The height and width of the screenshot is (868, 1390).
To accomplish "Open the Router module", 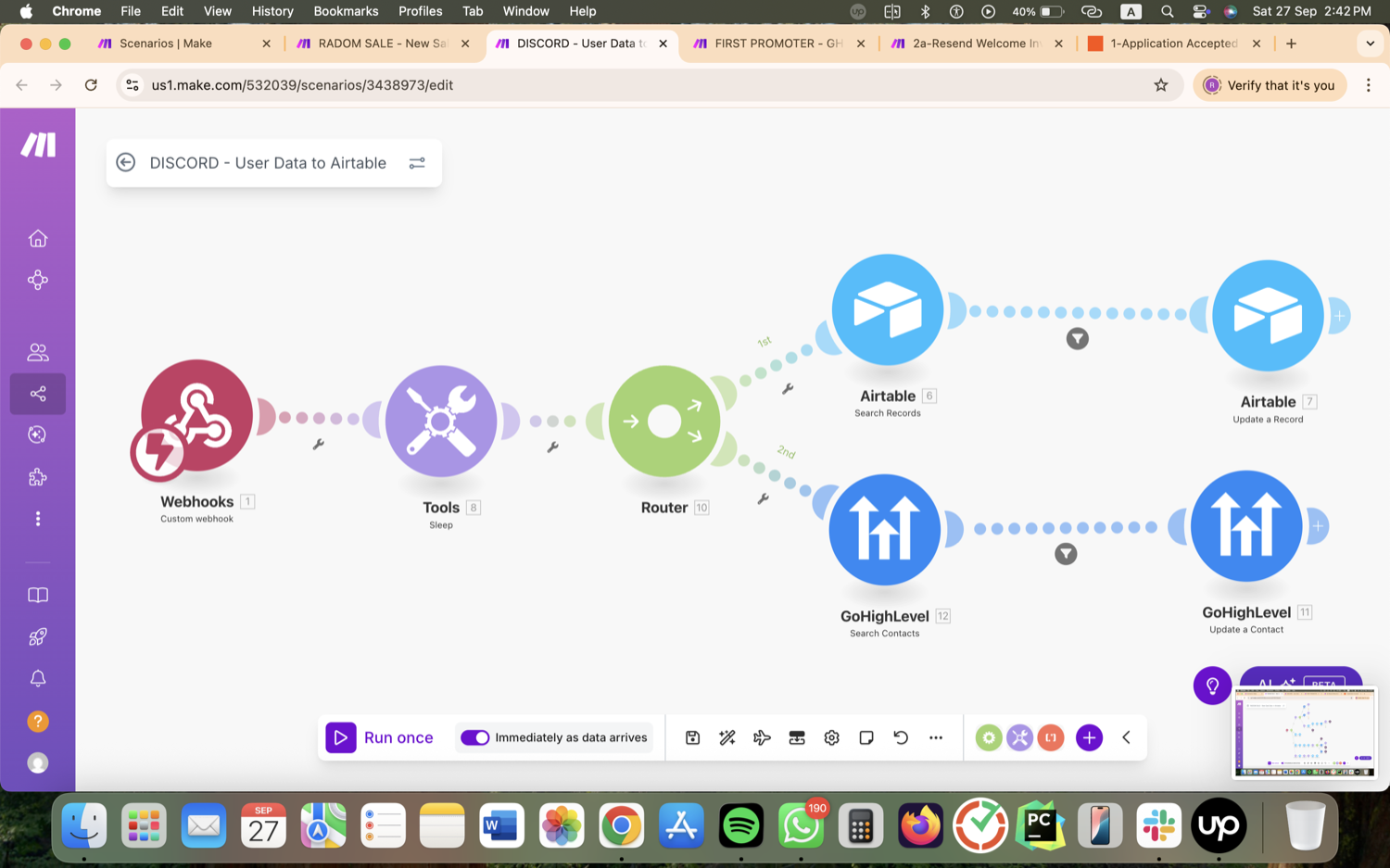I will tap(664, 421).
